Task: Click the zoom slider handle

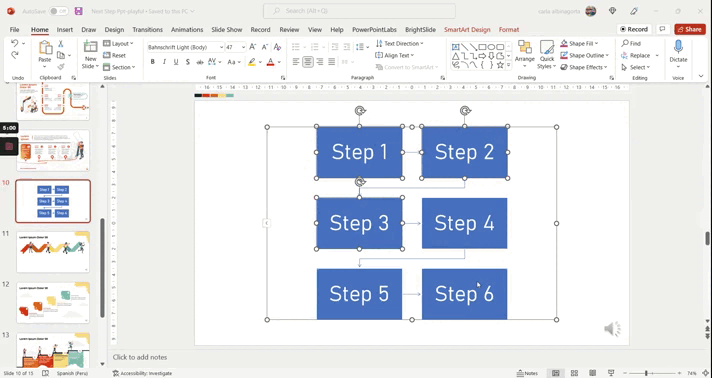Action: [x=646, y=373]
